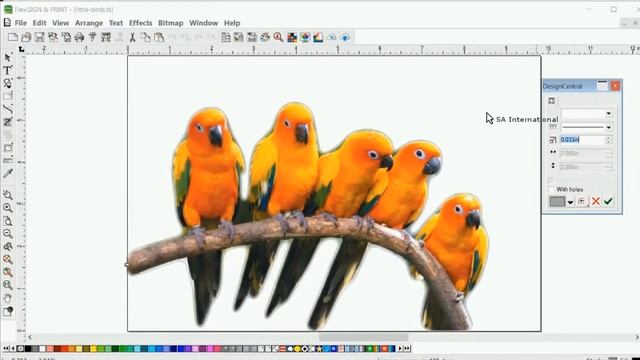Open the File menu
This screenshot has height=360, width=640.
[20, 23]
